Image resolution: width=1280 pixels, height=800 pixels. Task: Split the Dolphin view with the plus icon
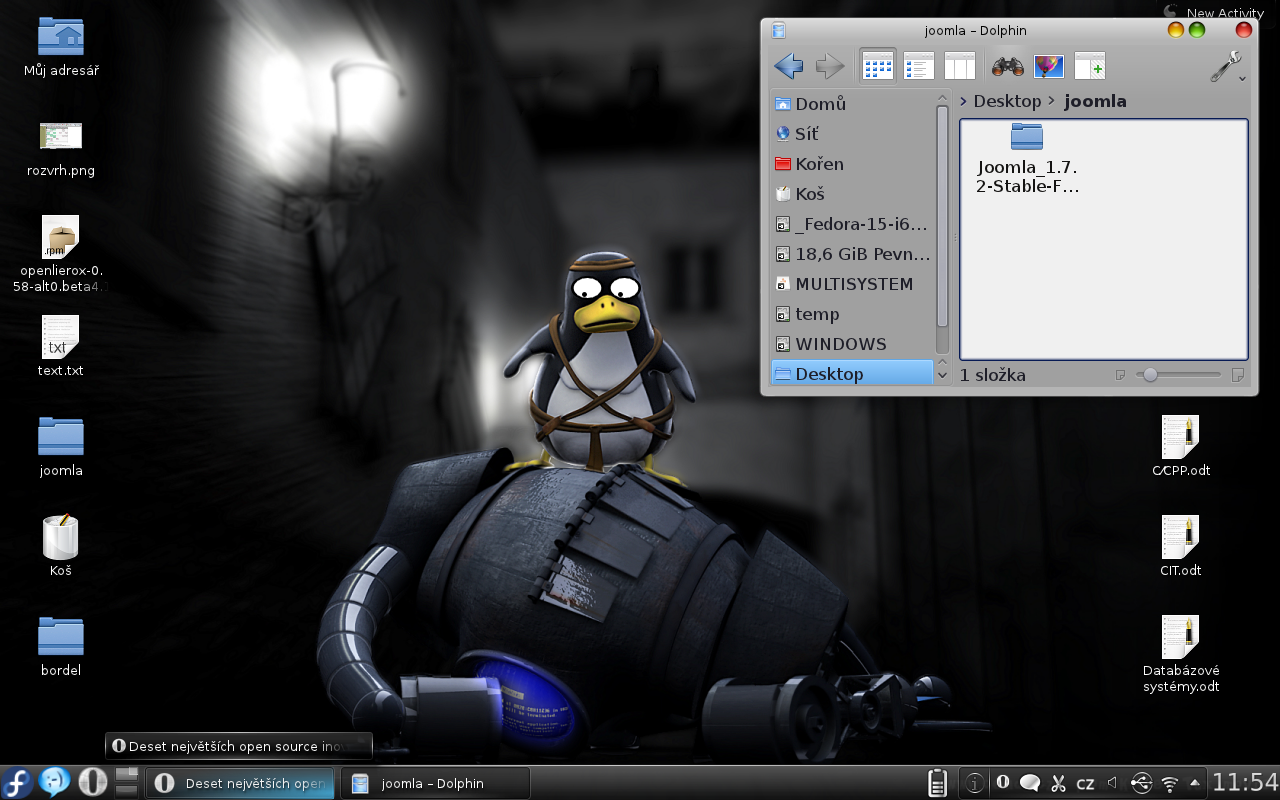1089,67
